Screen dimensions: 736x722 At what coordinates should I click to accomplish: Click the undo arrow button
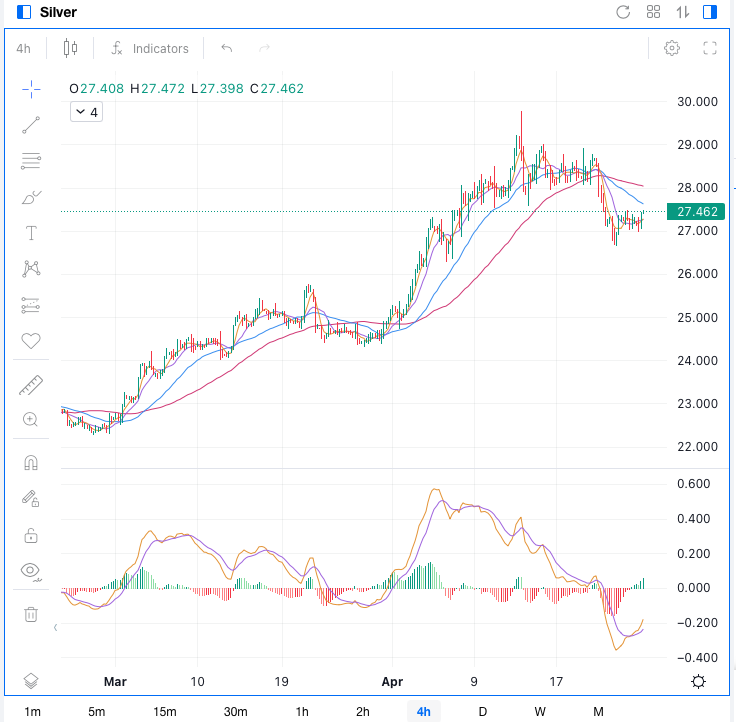pos(227,48)
